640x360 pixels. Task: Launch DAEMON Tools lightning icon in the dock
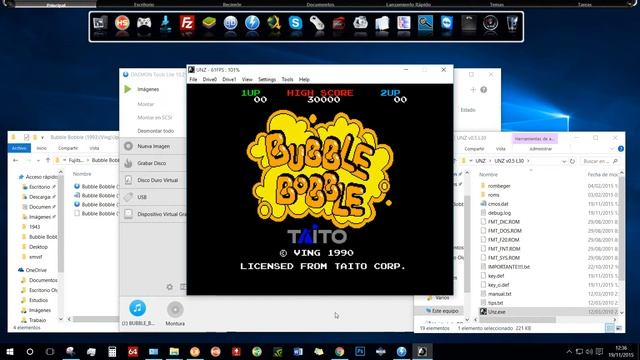(252, 23)
